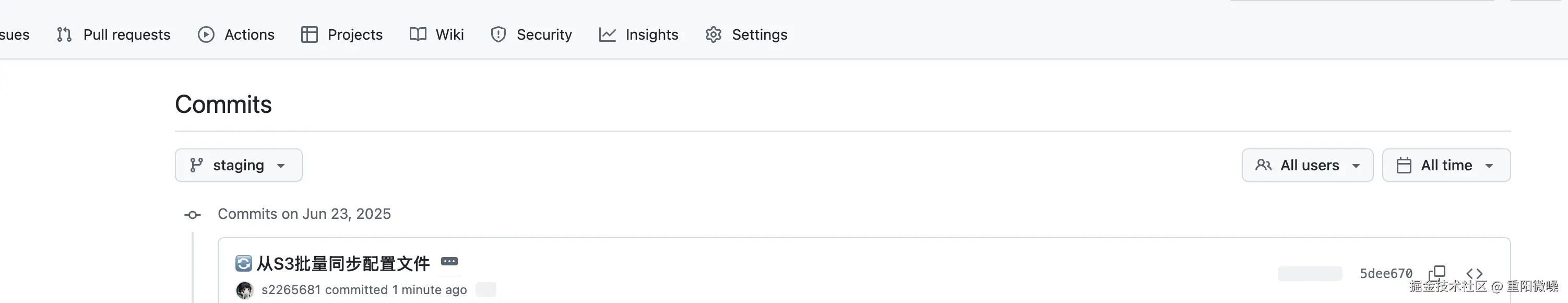Click the Insights graph icon
This screenshot has height=303, width=1568.
(607, 35)
